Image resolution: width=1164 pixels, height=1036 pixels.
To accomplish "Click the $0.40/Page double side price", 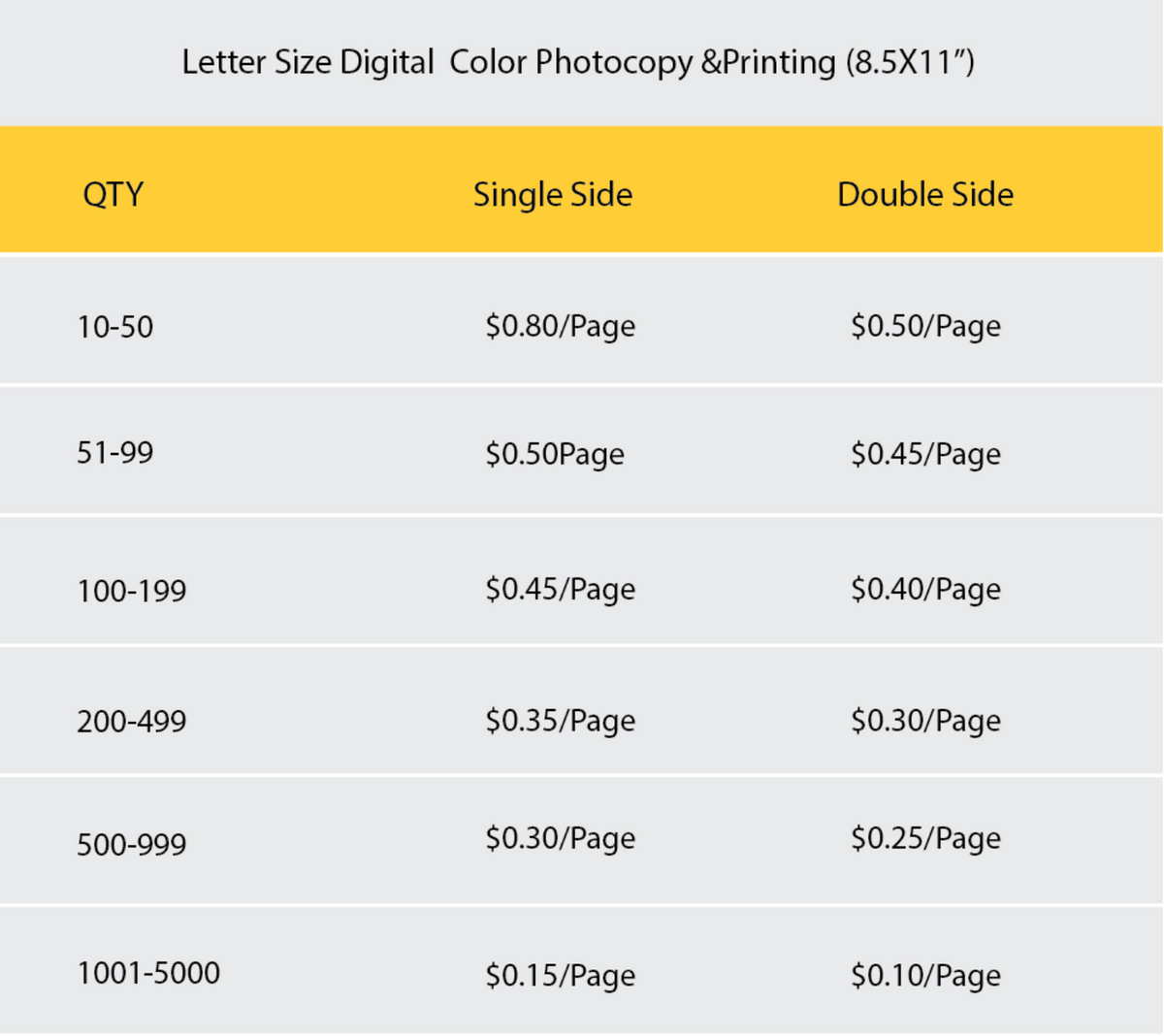I will (x=925, y=590).
